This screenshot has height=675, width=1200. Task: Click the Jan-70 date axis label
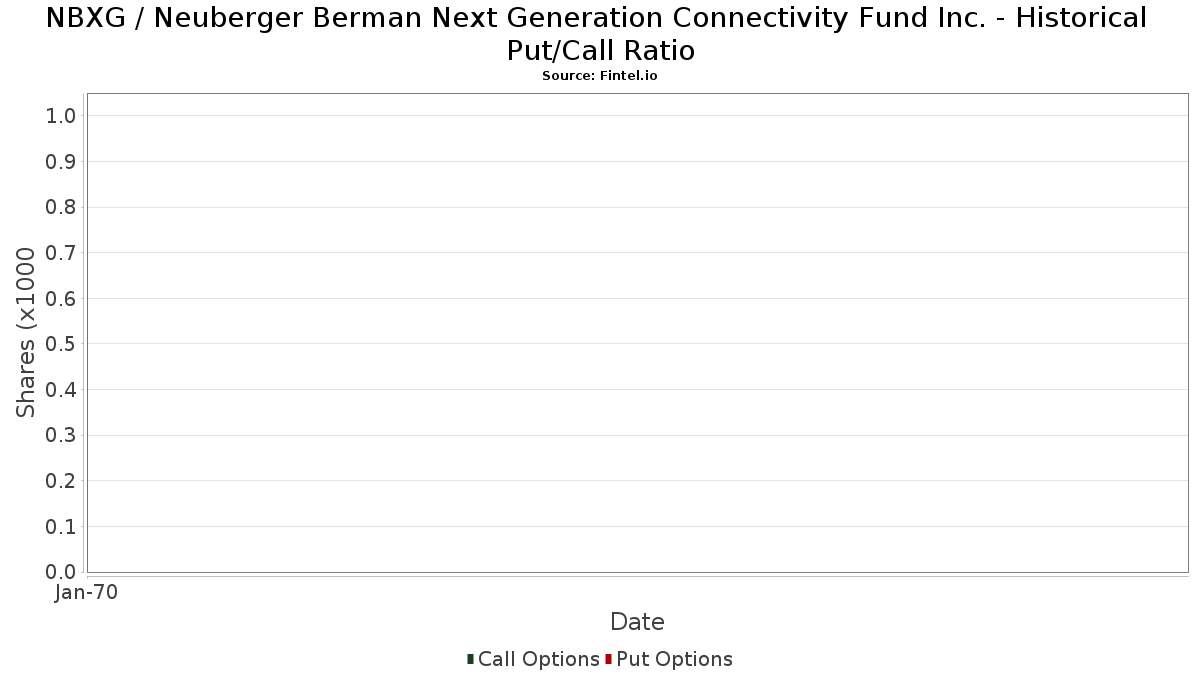[x=86, y=592]
